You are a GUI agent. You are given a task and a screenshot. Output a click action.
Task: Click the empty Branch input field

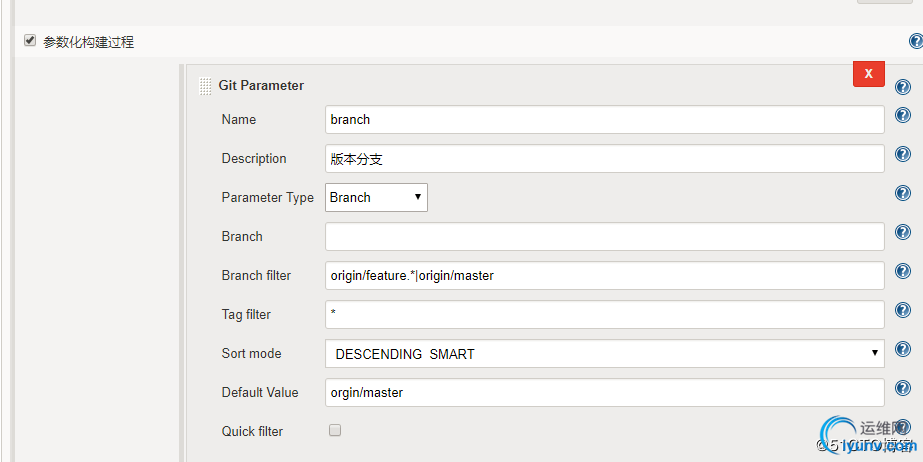(604, 236)
